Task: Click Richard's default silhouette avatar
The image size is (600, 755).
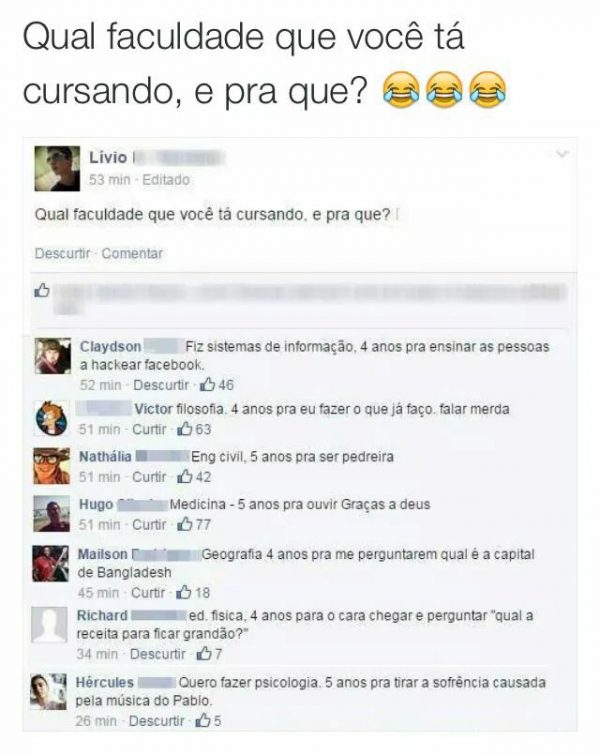Action: [49, 625]
